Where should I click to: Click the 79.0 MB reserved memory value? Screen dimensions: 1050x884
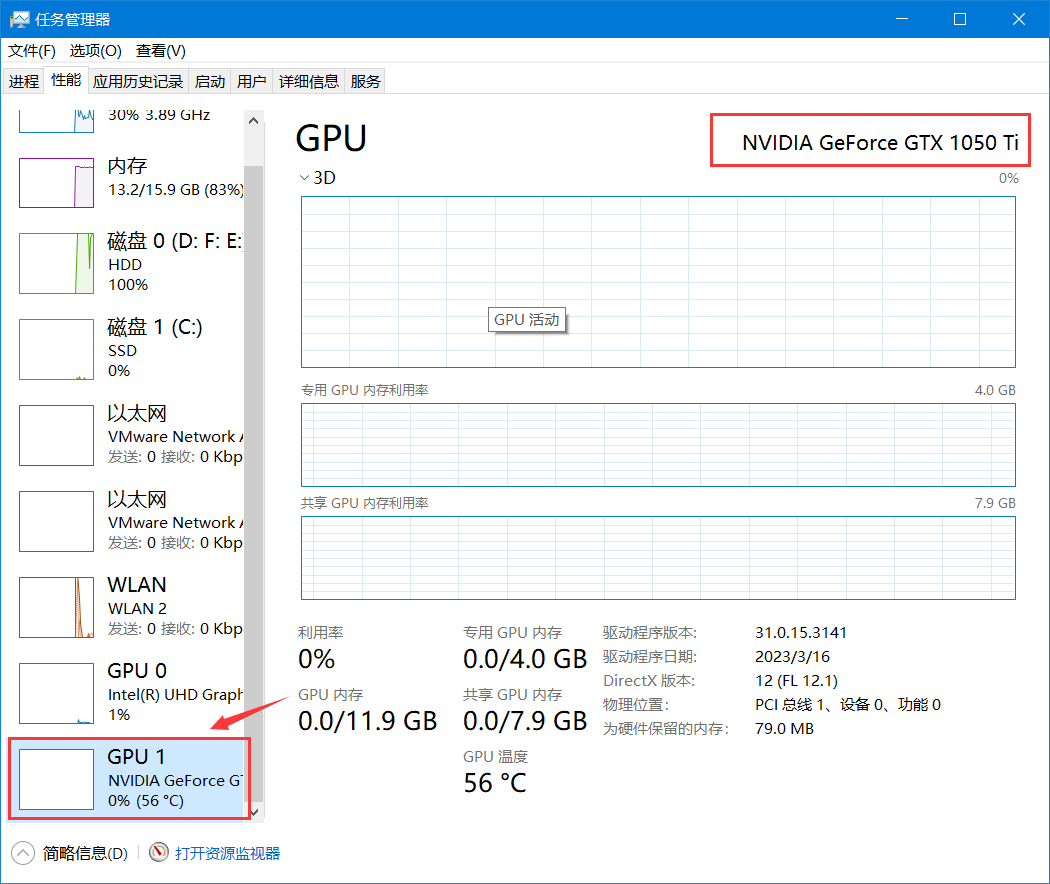784,729
